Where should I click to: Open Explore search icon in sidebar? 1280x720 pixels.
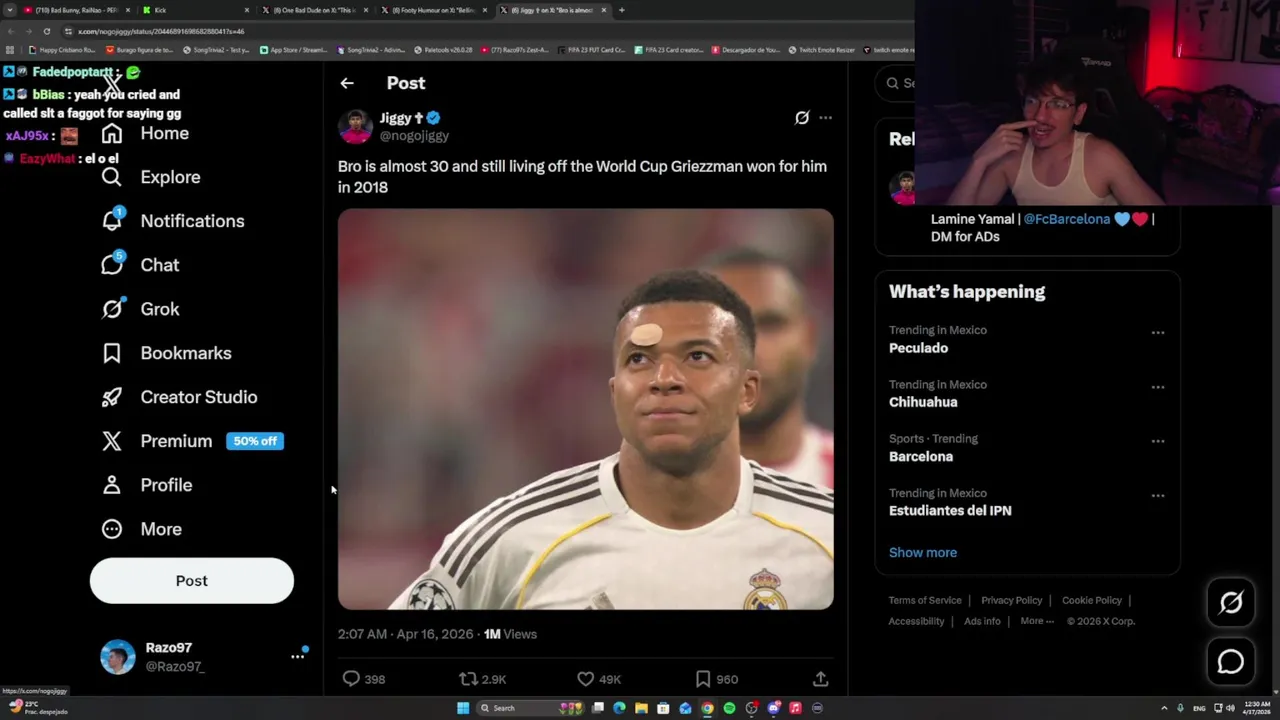pos(112,177)
